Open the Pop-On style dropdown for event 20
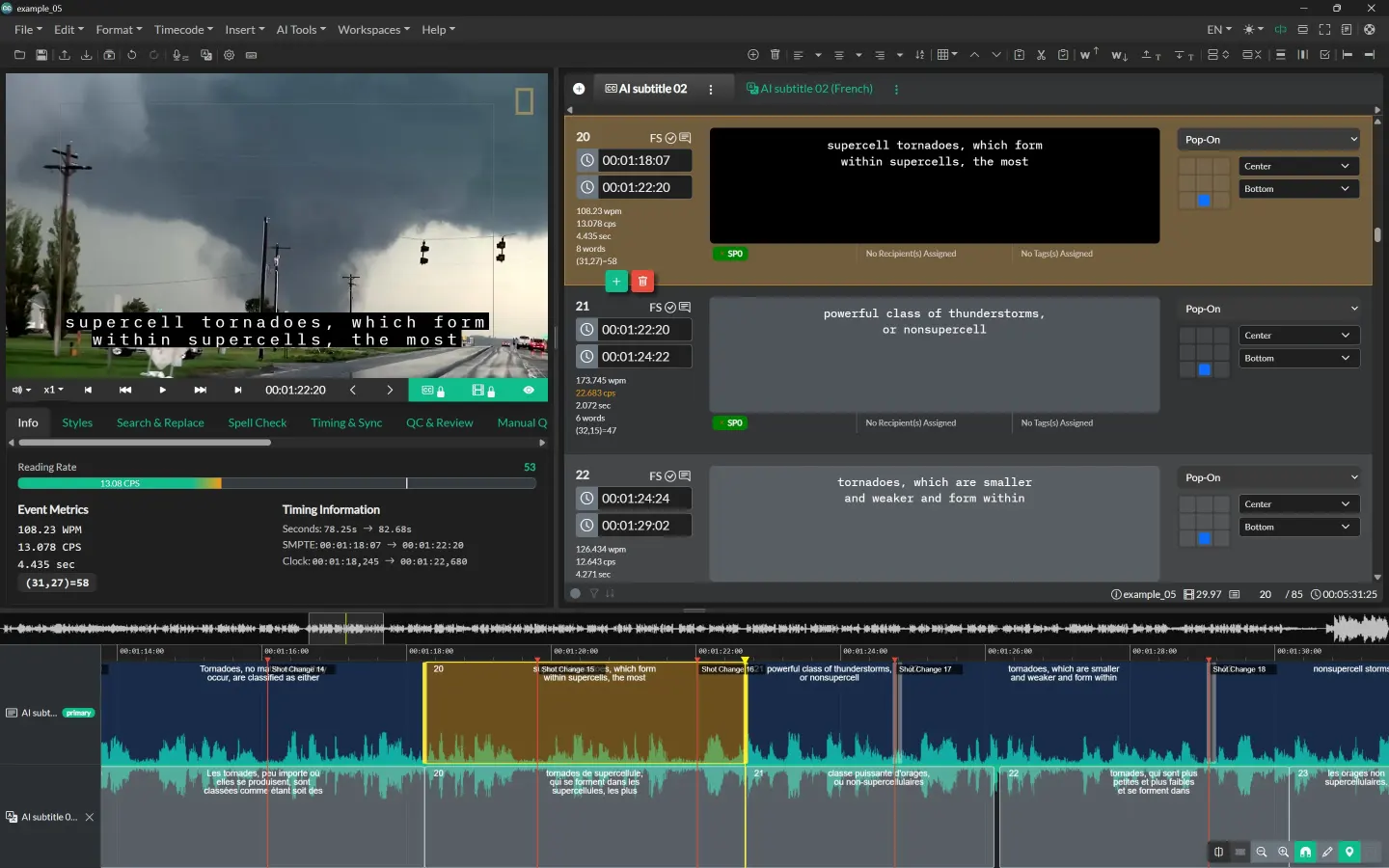1389x868 pixels. [1270, 140]
